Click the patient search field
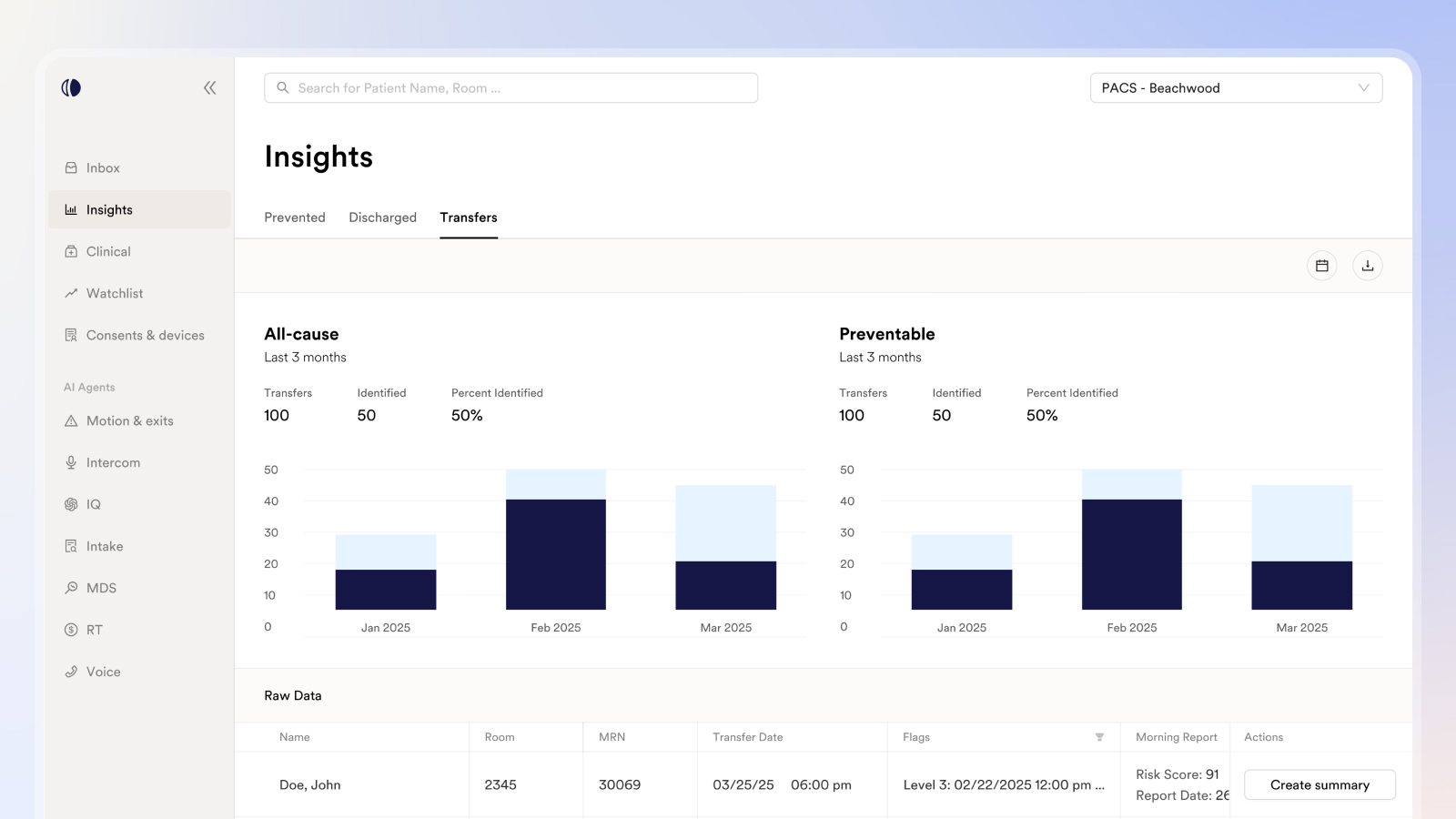 pyautogui.click(x=511, y=87)
